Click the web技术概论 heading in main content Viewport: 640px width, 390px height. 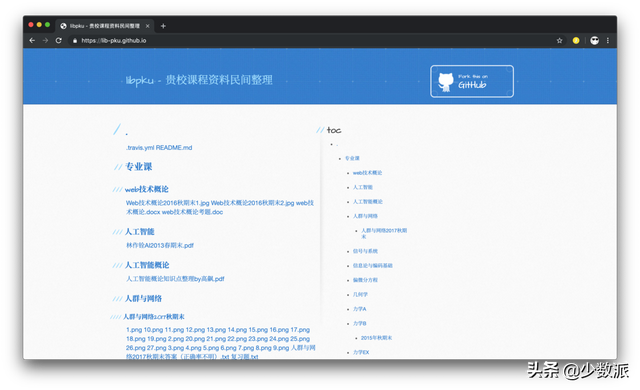[x=147, y=189]
